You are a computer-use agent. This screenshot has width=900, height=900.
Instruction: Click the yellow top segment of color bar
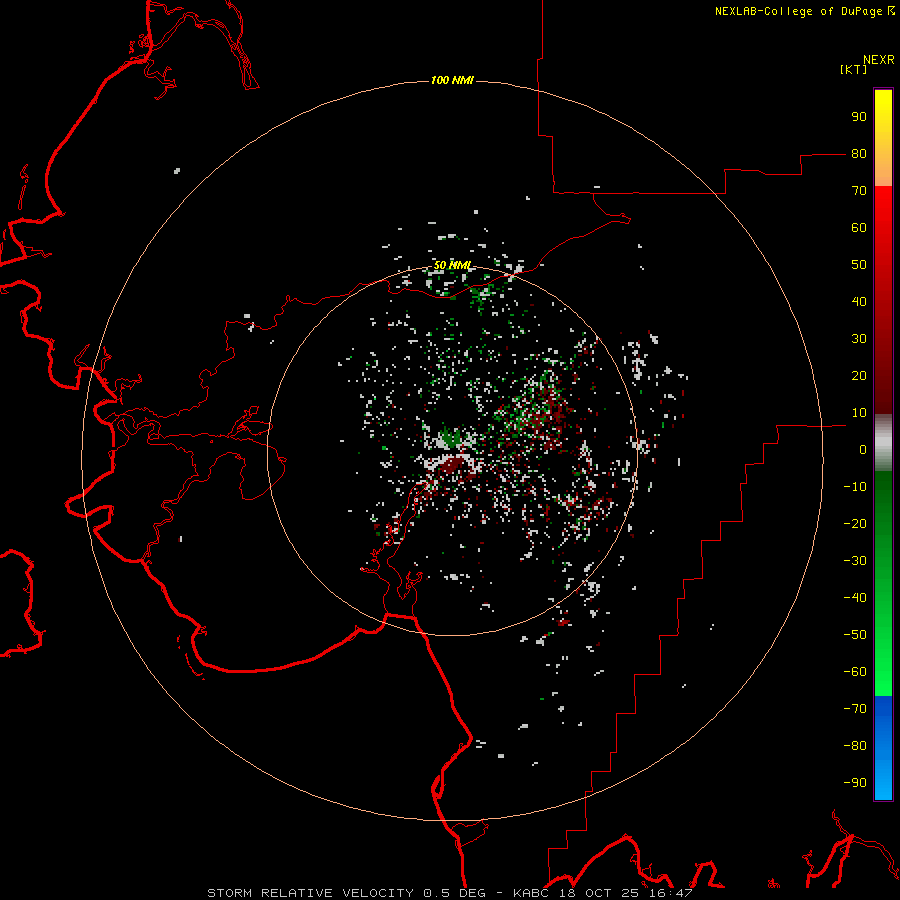click(x=883, y=138)
